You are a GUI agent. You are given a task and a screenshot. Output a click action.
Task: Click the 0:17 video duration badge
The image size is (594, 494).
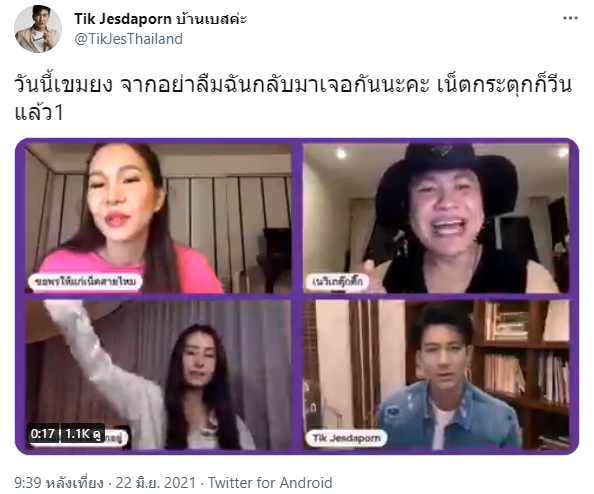tap(43, 433)
